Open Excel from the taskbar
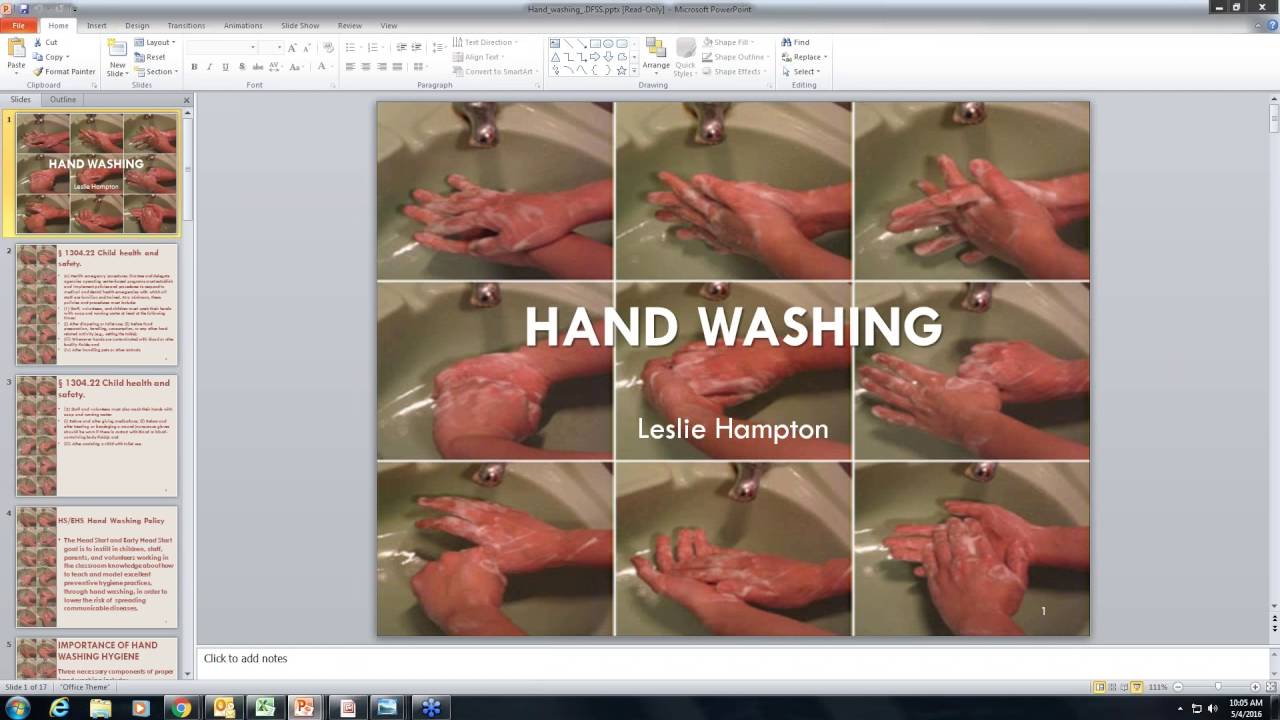This screenshot has height=720, width=1280. pyautogui.click(x=264, y=708)
